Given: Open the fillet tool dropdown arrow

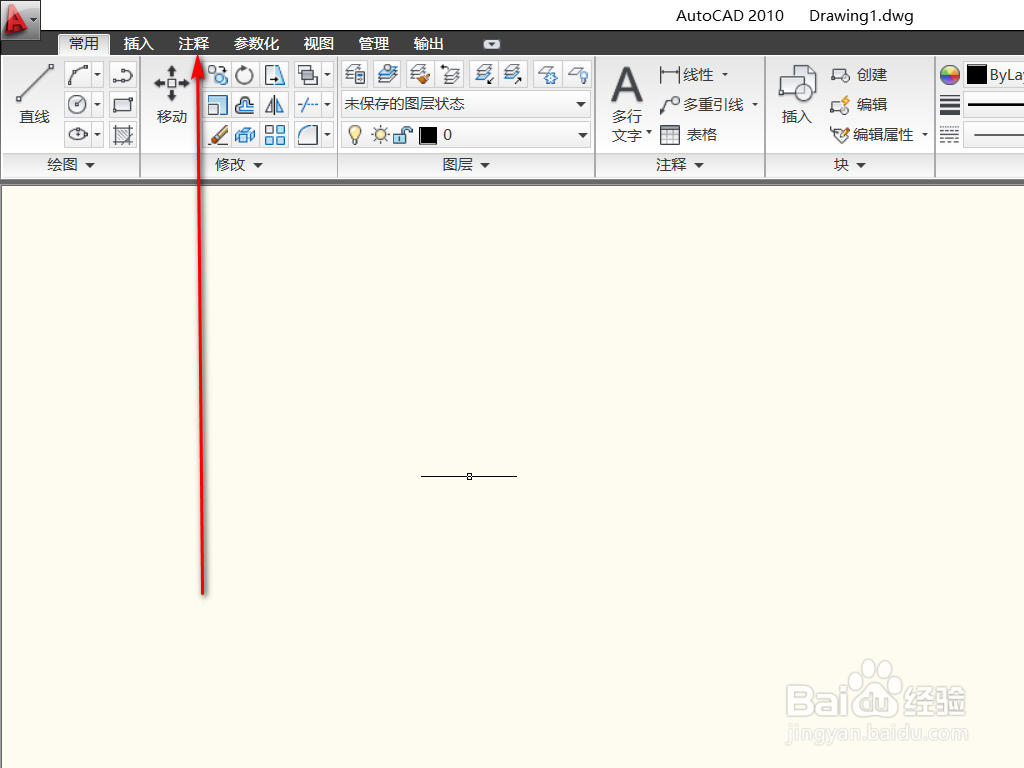Looking at the screenshot, I should (x=327, y=135).
